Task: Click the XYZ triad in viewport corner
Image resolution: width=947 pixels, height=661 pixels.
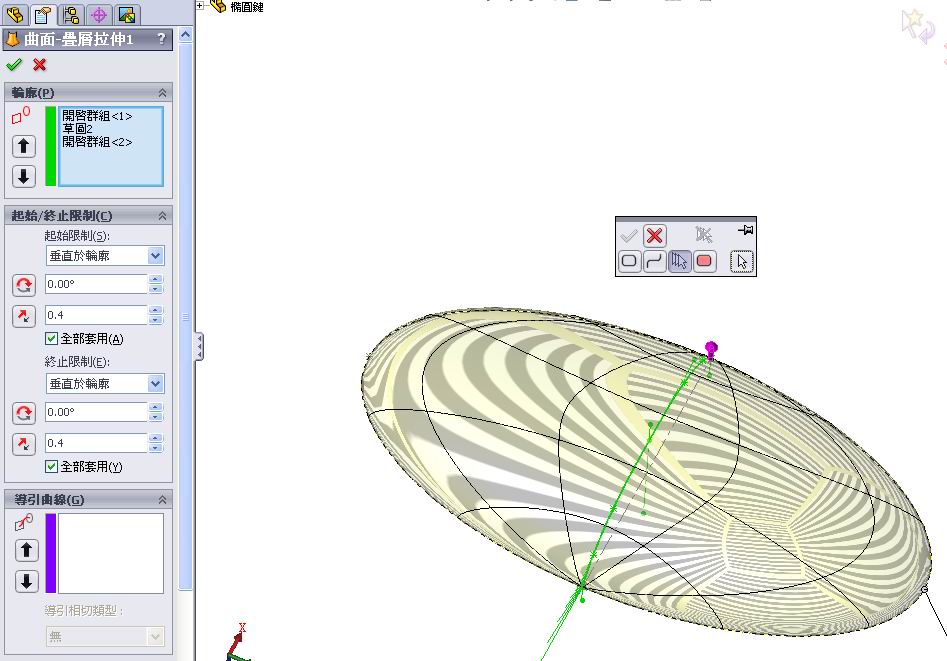Action: point(237,642)
